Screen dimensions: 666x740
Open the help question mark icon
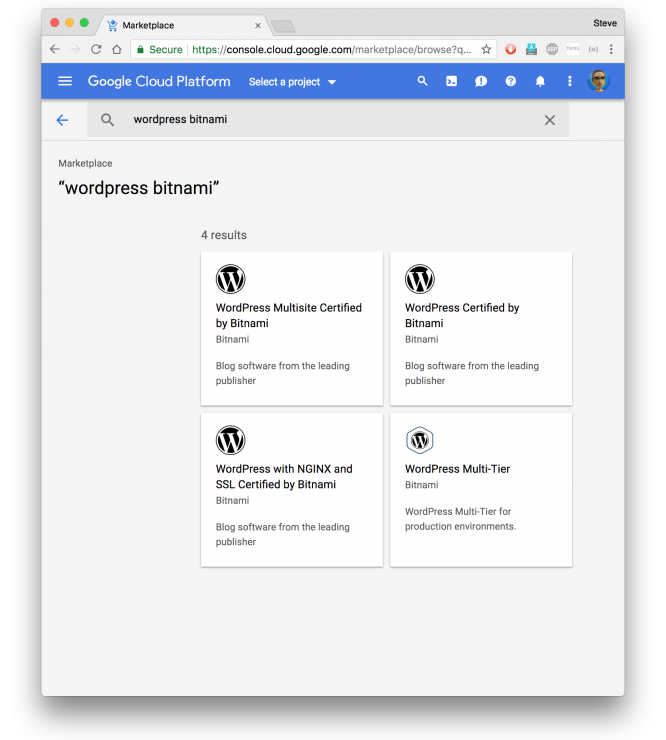(x=511, y=81)
